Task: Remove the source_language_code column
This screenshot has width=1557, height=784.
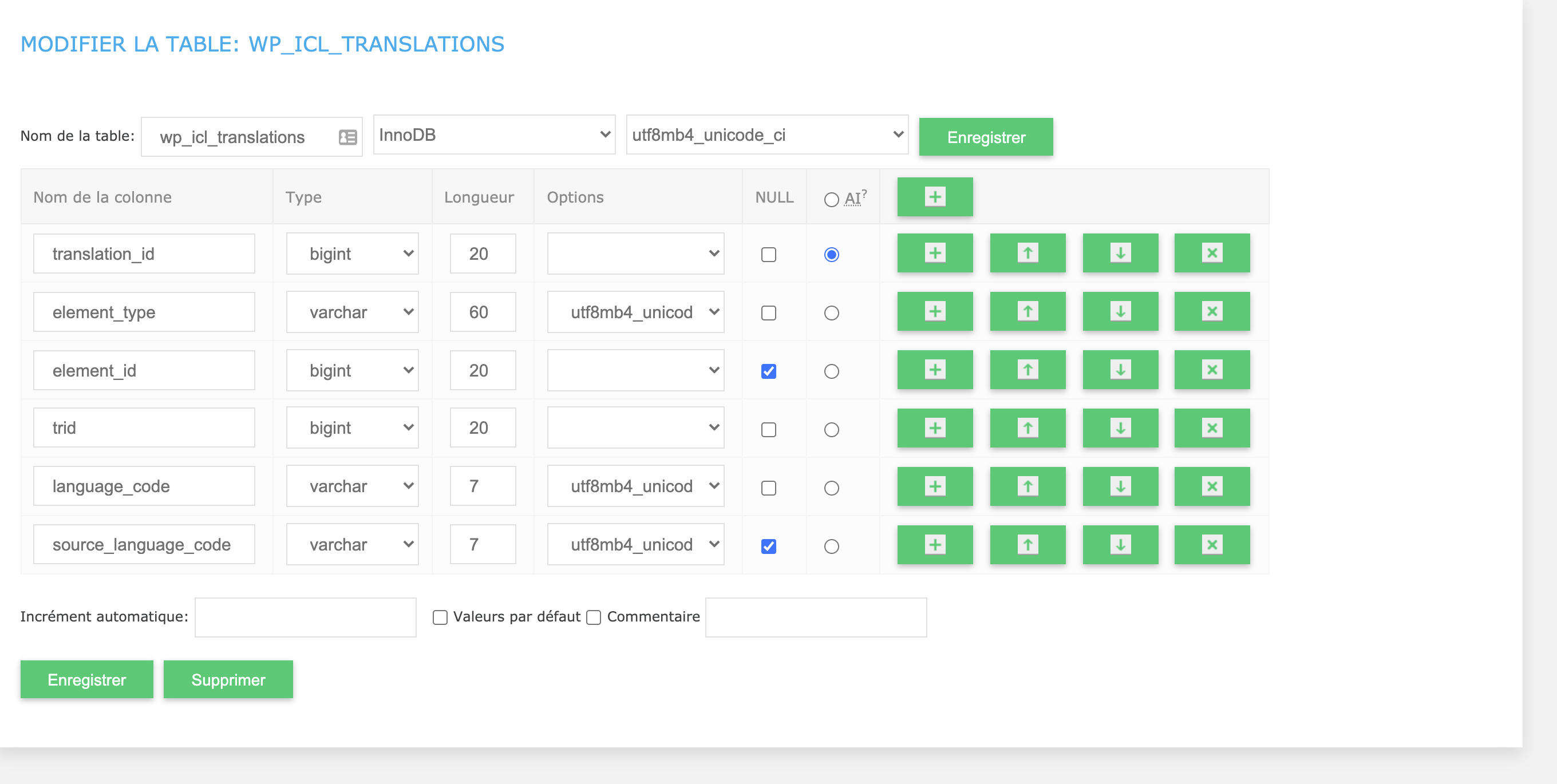Action: 1212,545
